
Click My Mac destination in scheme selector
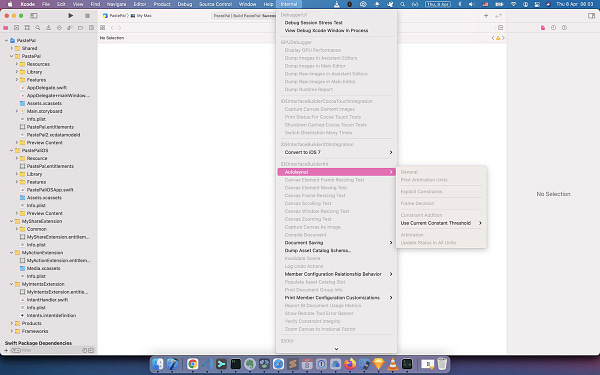pos(141,16)
